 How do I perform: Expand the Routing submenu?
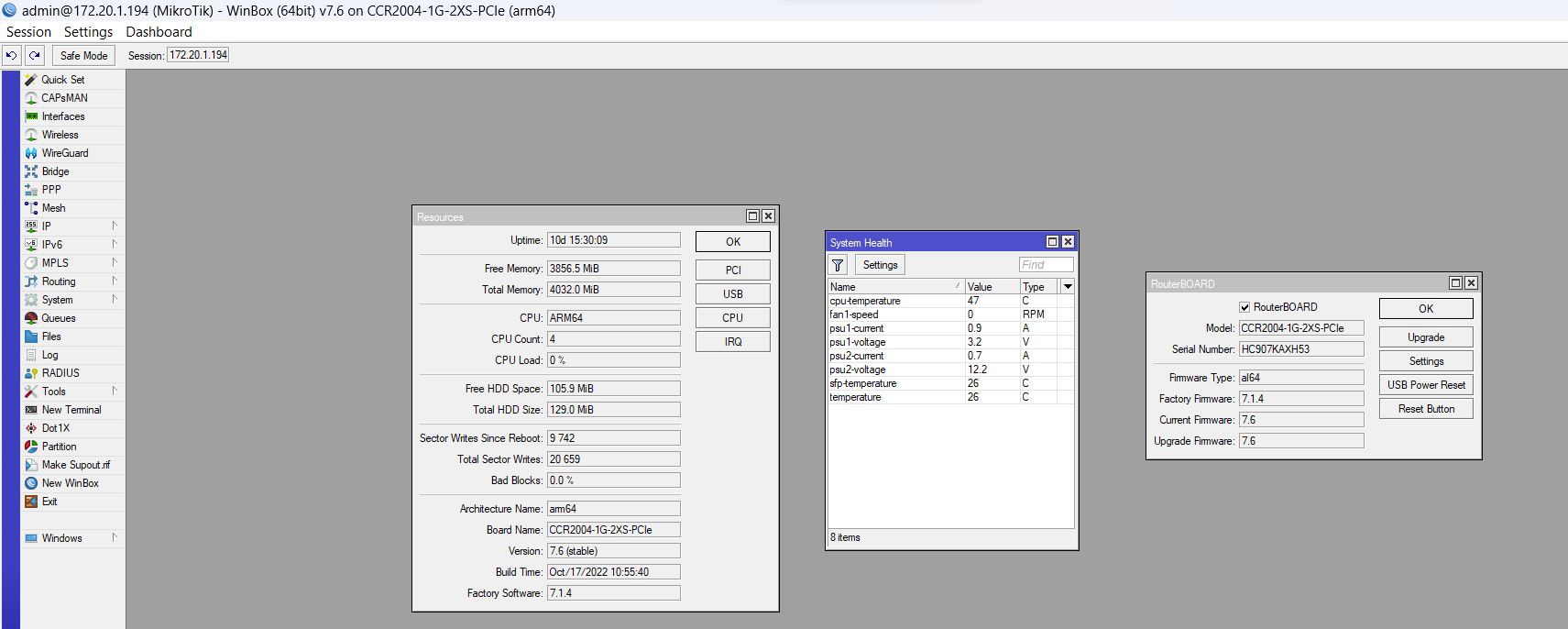click(115, 281)
